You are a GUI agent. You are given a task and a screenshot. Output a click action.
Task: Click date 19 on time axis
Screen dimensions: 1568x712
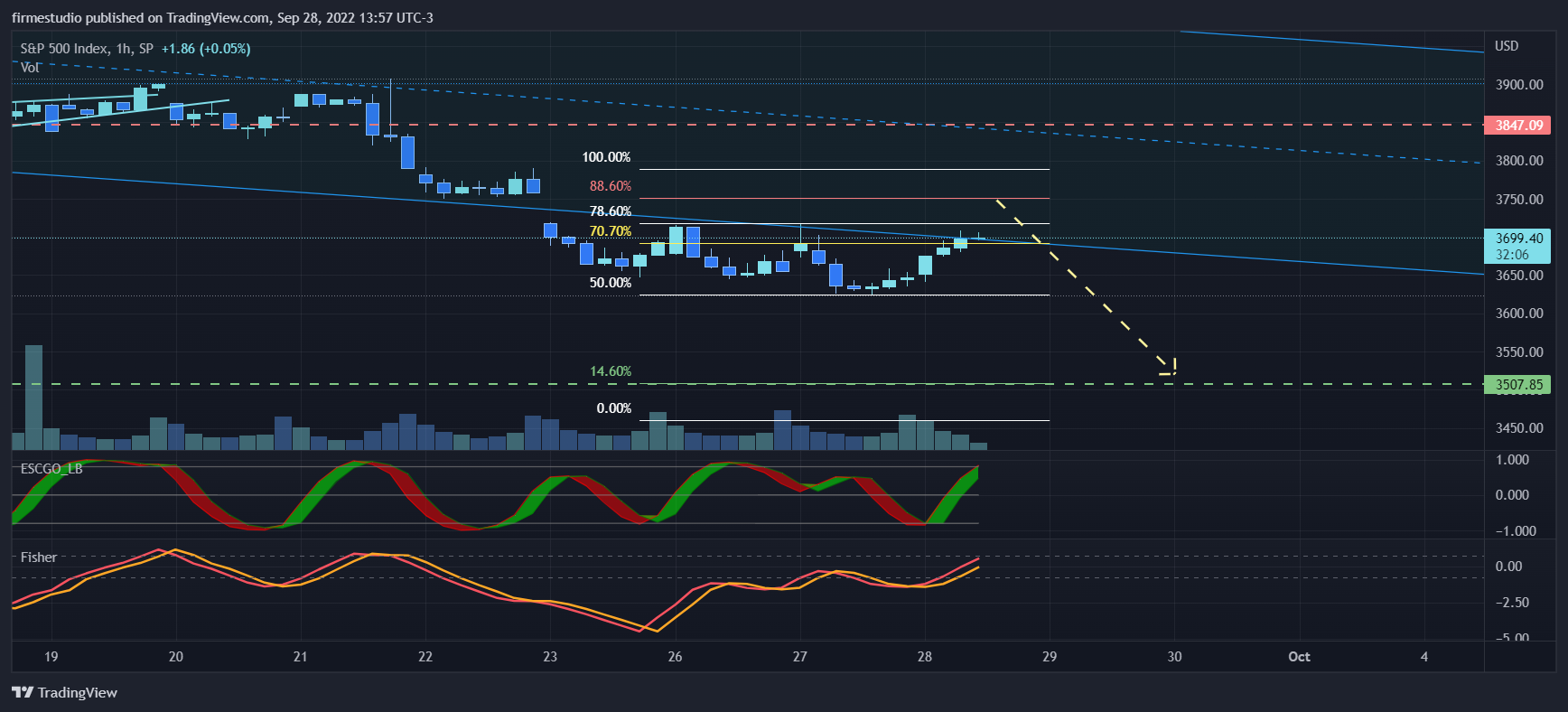pyautogui.click(x=51, y=657)
